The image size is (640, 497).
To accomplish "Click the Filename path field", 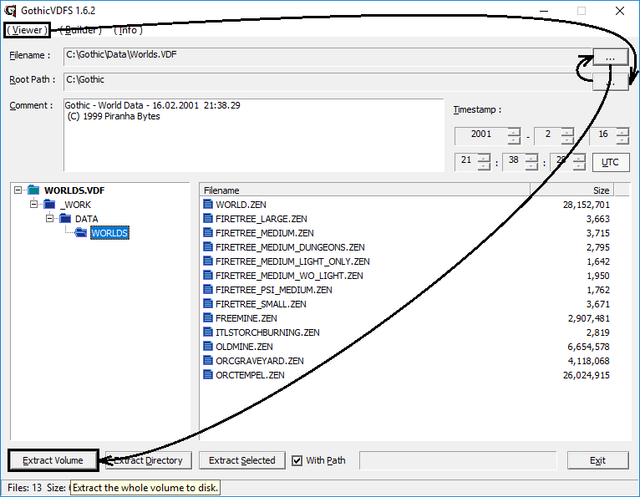I will (x=327, y=56).
